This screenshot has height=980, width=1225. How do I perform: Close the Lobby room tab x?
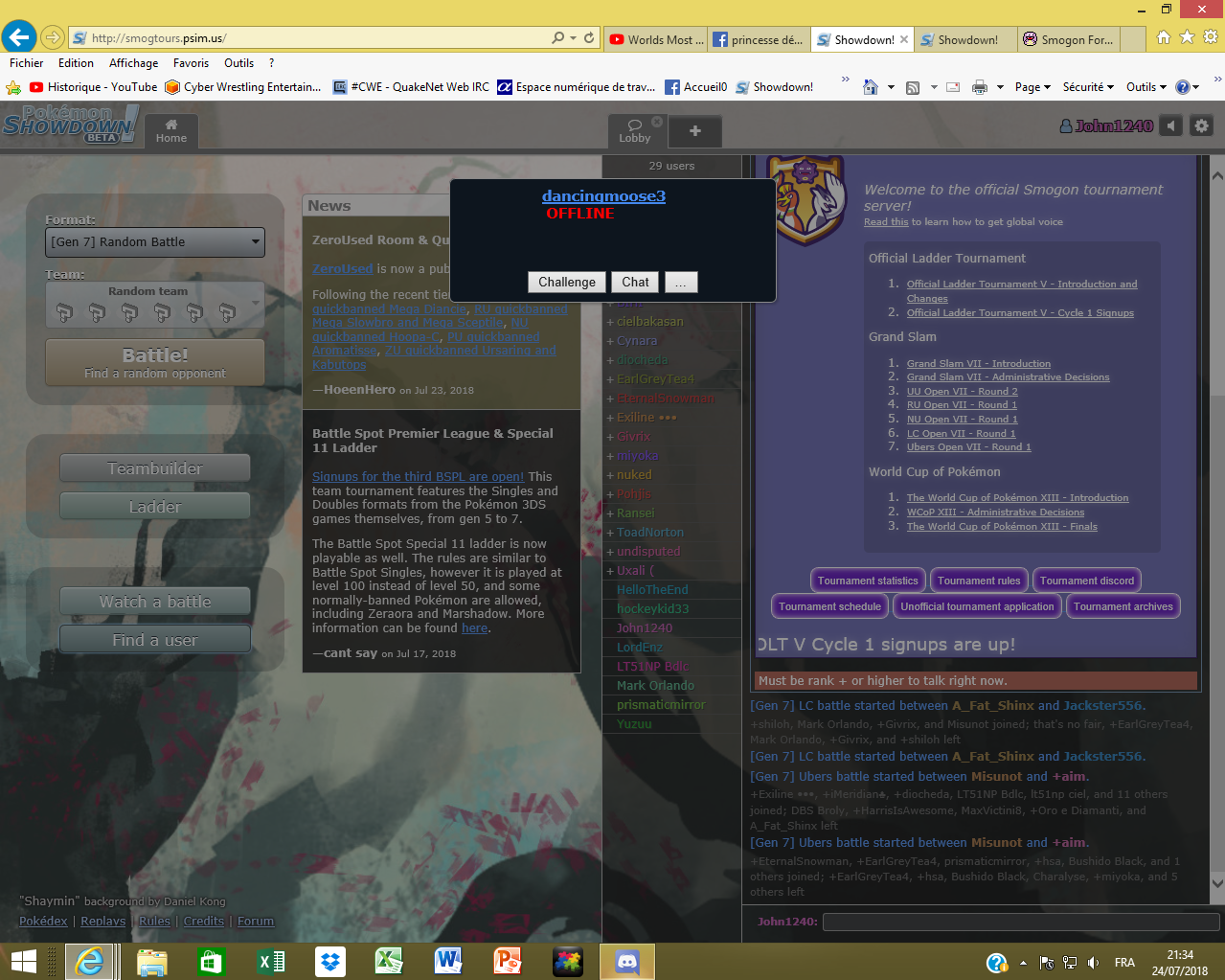tap(657, 122)
